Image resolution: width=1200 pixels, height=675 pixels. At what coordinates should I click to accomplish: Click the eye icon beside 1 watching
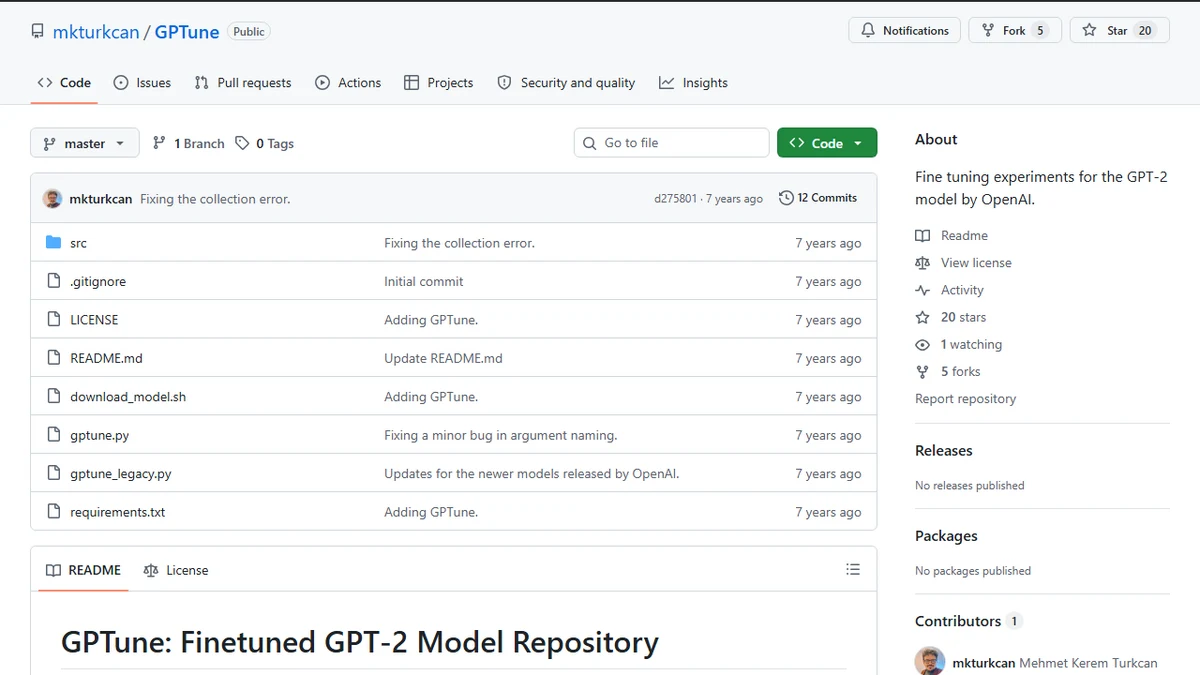[x=922, y=344]
